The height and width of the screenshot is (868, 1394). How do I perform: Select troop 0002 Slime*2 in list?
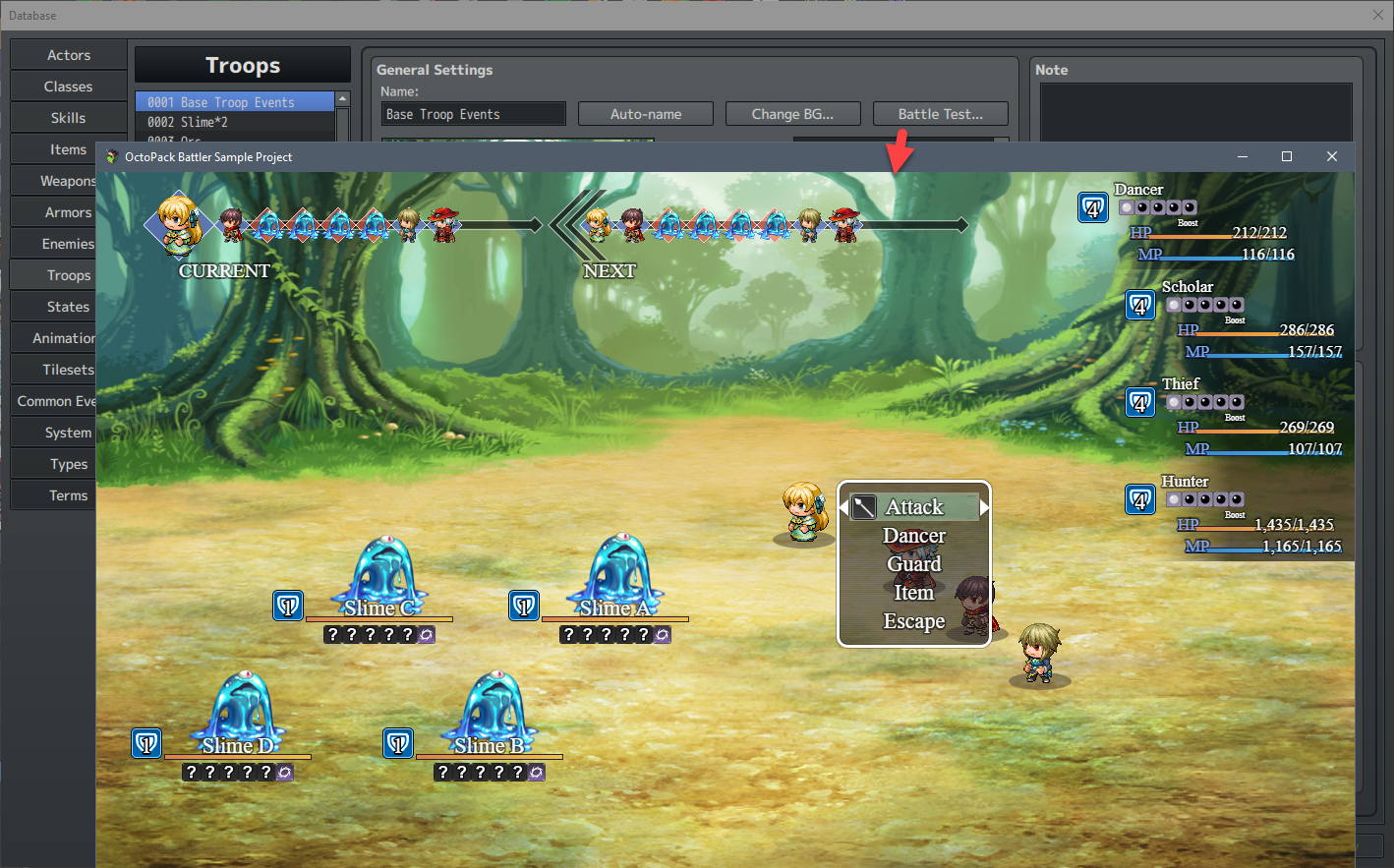coord(235,122)
